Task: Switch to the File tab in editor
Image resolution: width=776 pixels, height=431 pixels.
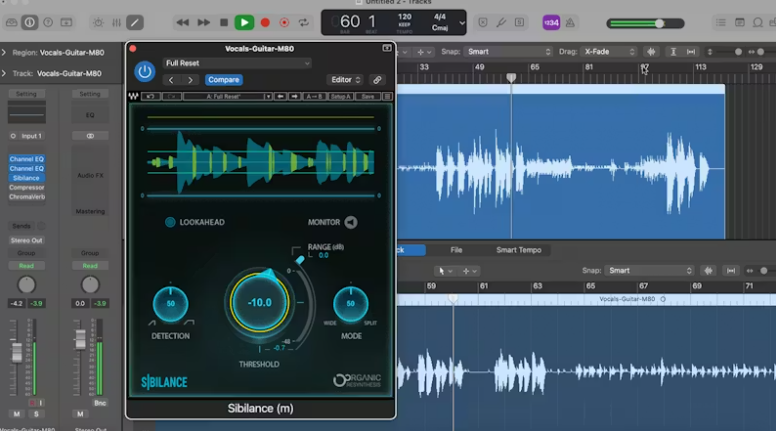Action: click(x=456, y=250)
